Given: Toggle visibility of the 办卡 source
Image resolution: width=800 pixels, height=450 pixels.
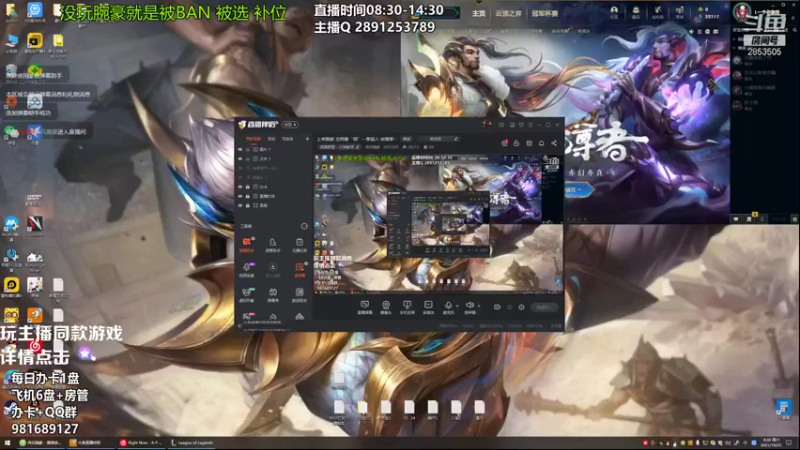Looking at the screenshot, I should pyautogui.click(x=240, y=187).
